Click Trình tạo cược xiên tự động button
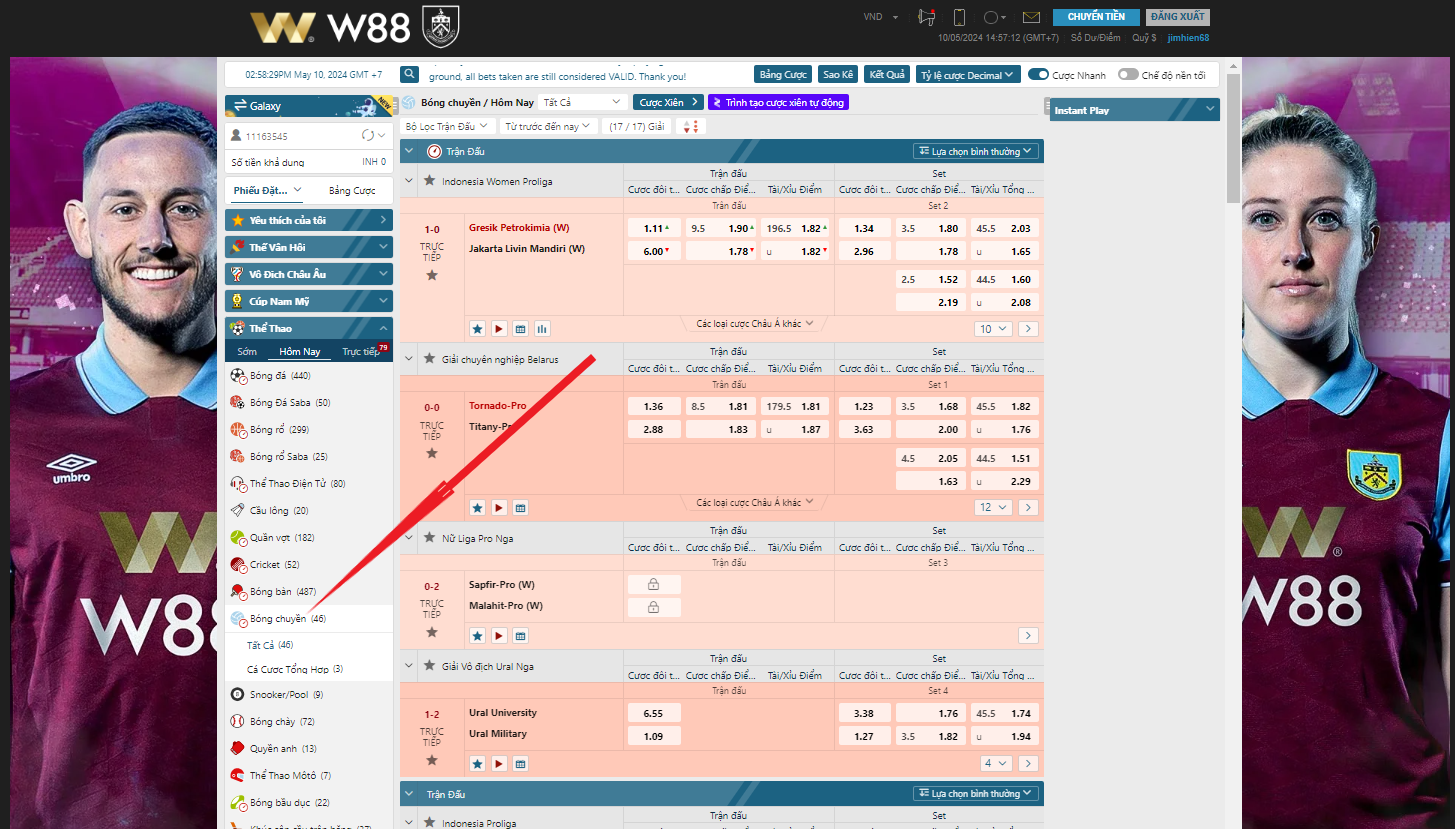 pyautogui.click(x=778, y=102)
